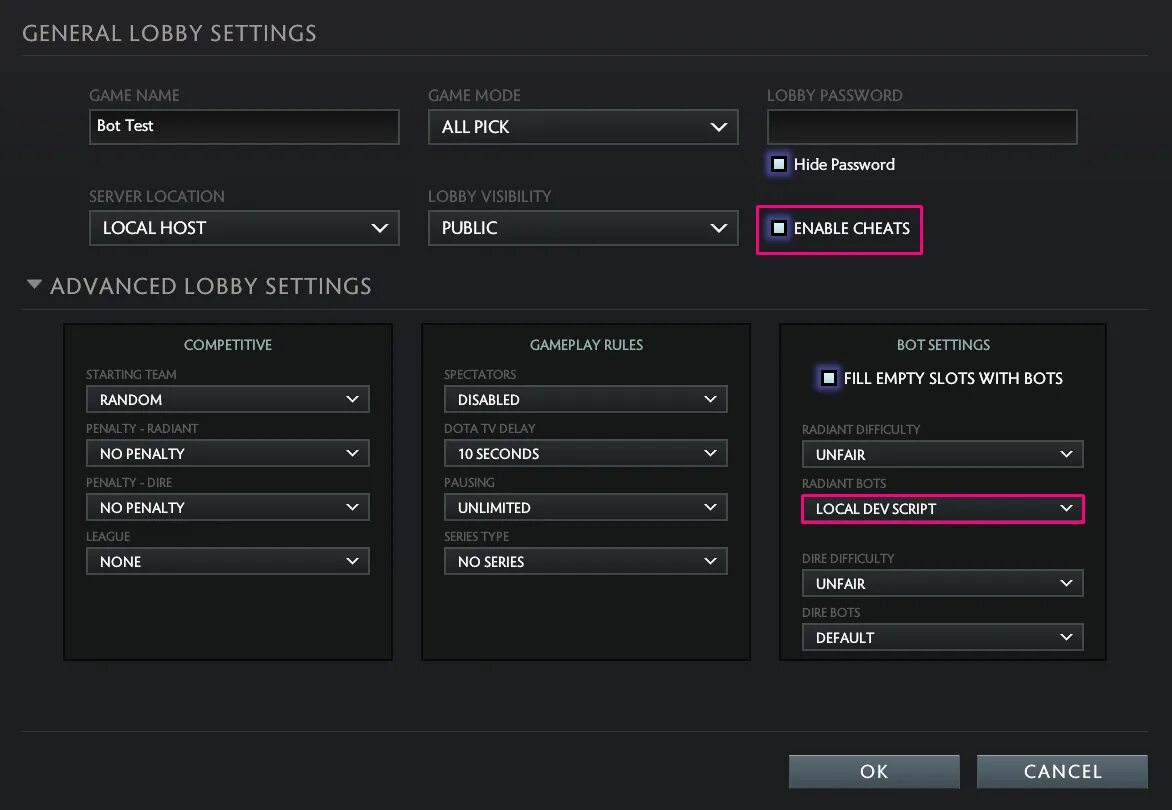The height and width of the screenshot is (810, 1172).
Task: Open the Starting Team dropdown
Action: (x=228, y=399)
